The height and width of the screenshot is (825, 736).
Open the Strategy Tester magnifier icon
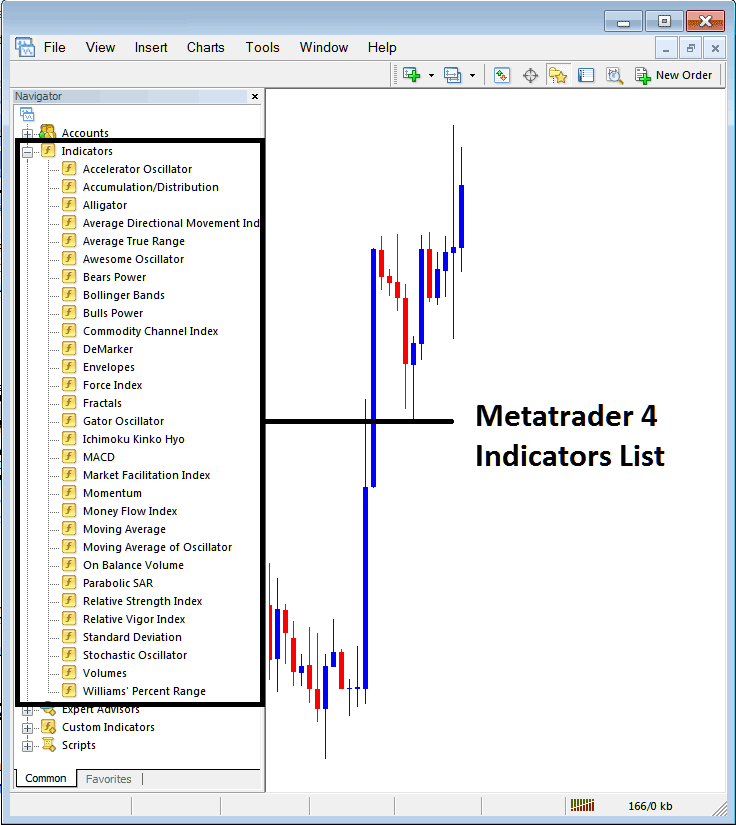[614, 75]
